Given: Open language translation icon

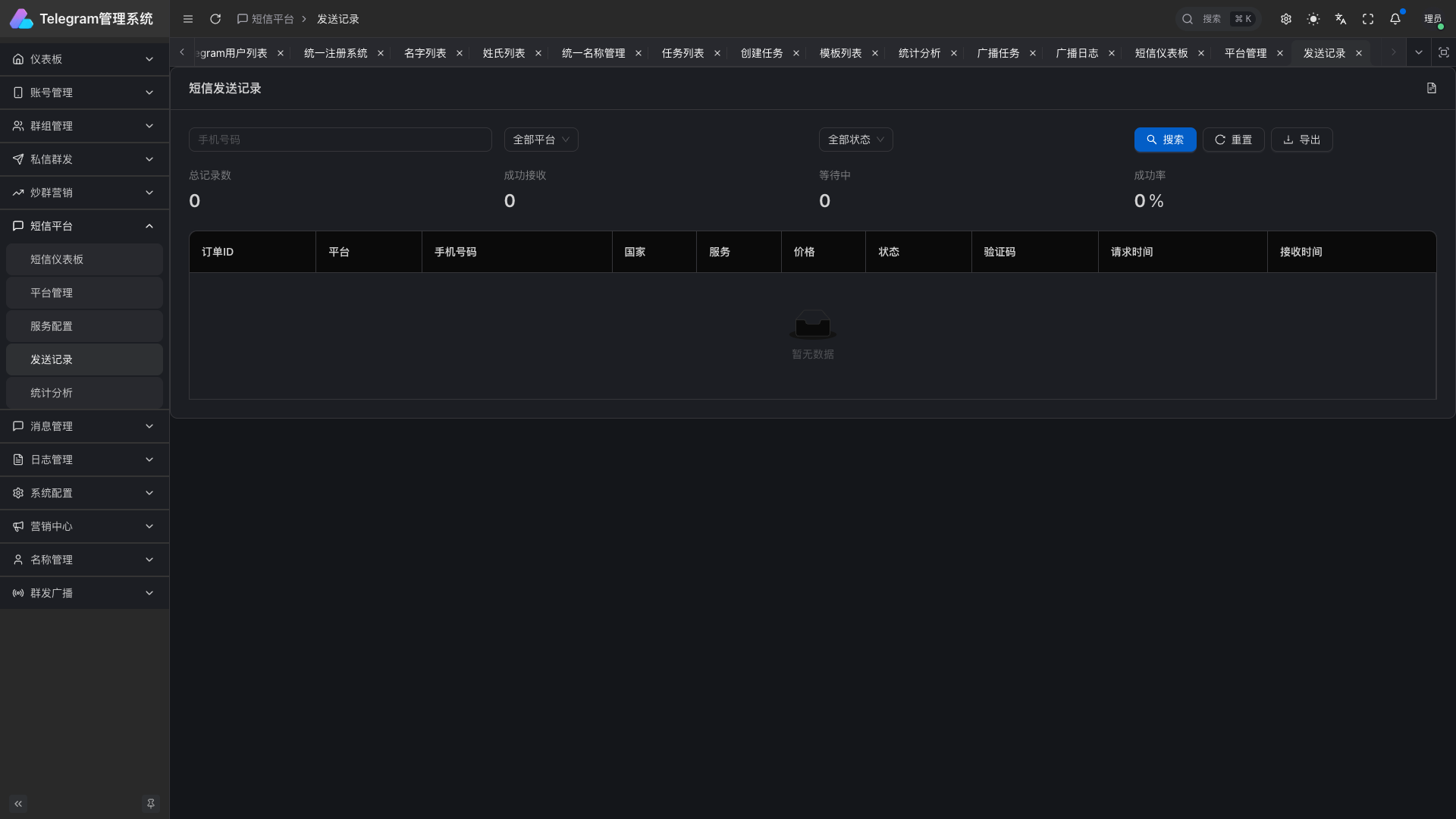Looking at the screenshot, I should pyautogui.click(x=1341, y=19).
